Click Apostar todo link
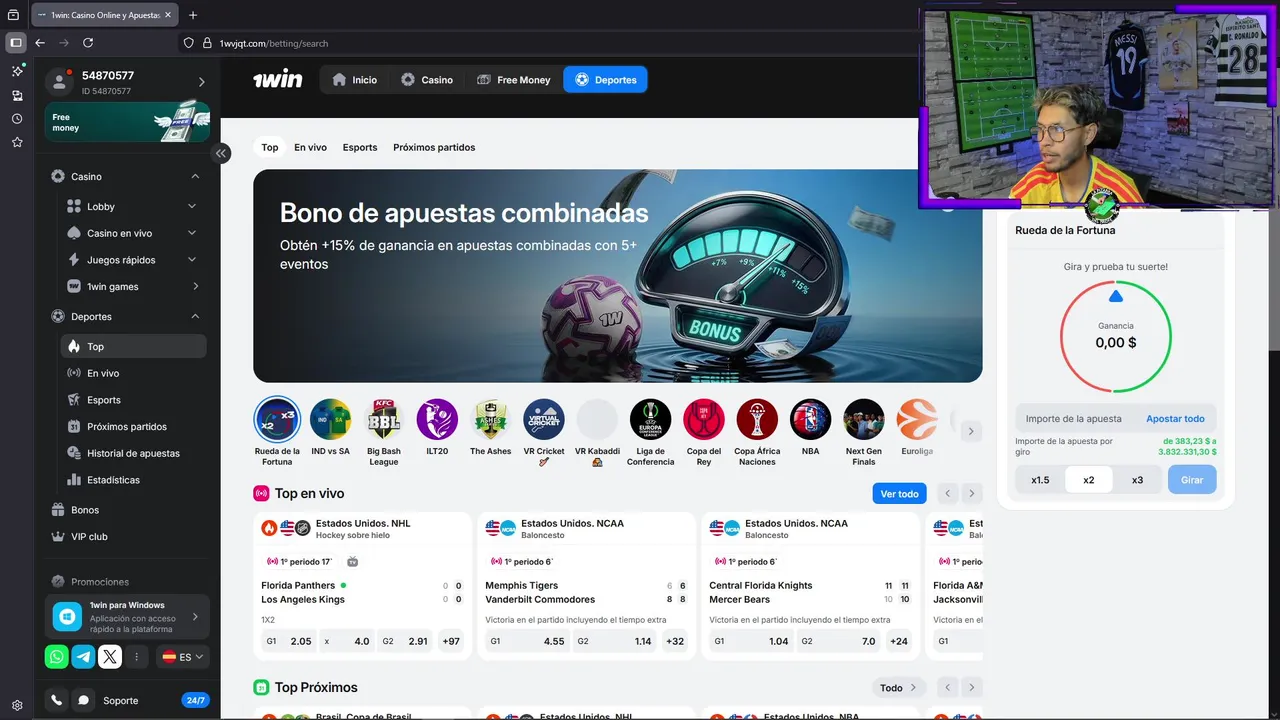The width and height of the screenshot is (1280, 720). [x=1175, y=419]
